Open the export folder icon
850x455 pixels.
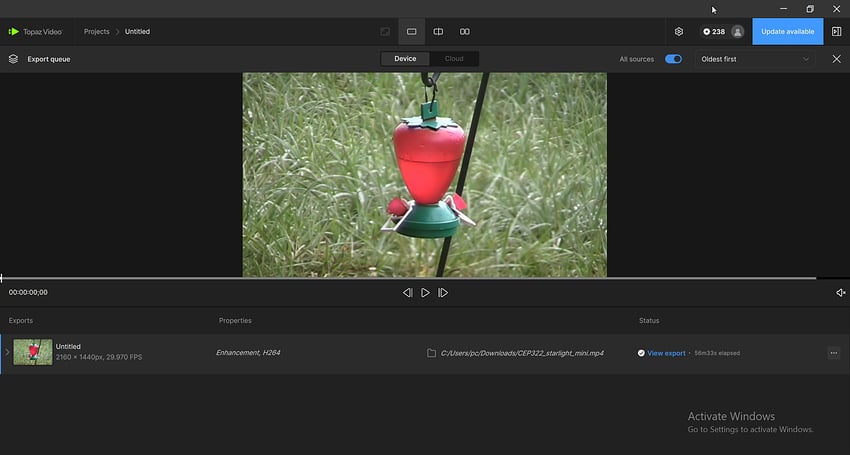click(431, 353)
